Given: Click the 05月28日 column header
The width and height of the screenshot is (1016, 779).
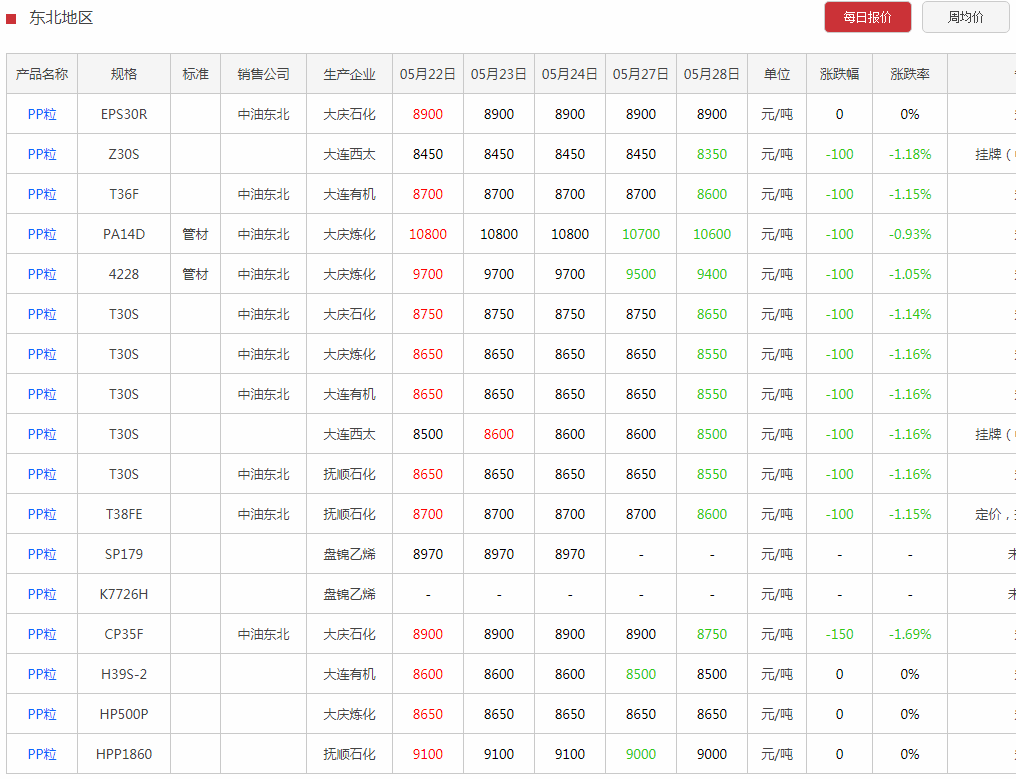Looking at the screenshot, I should point(711,74).
